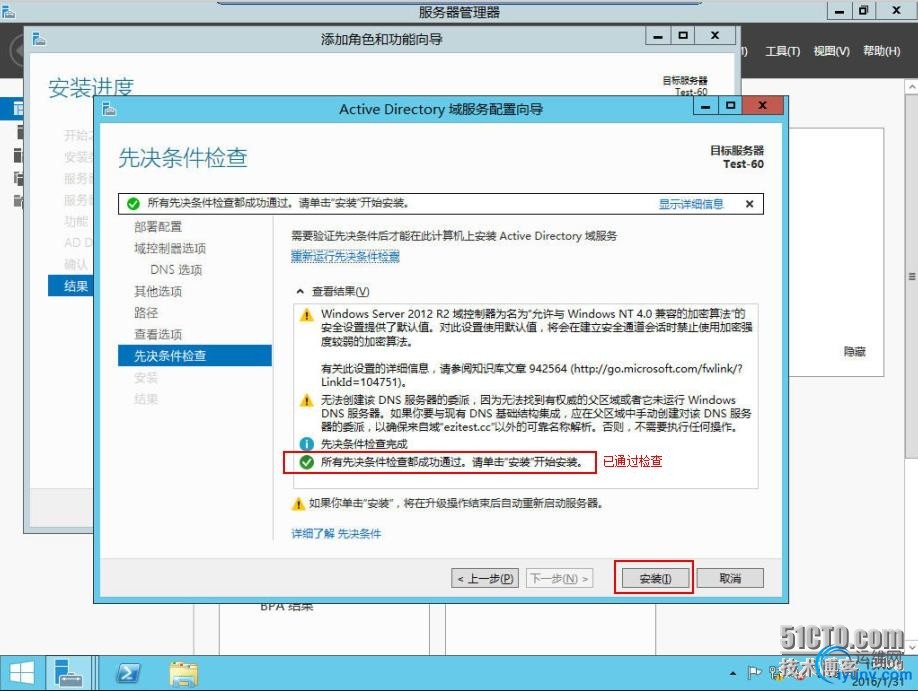
Task: Click target server name Test-60 in AD wizard
Action: (x=743, y=164)
